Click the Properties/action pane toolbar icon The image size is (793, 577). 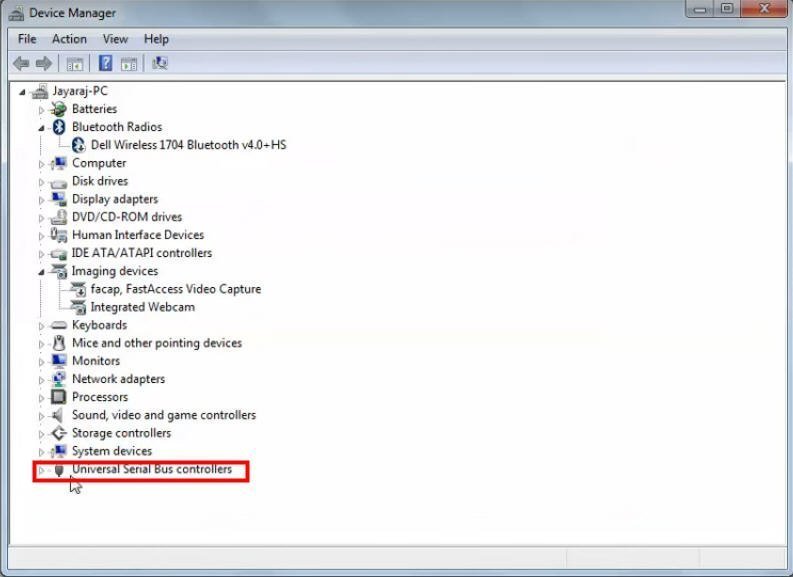128,64
